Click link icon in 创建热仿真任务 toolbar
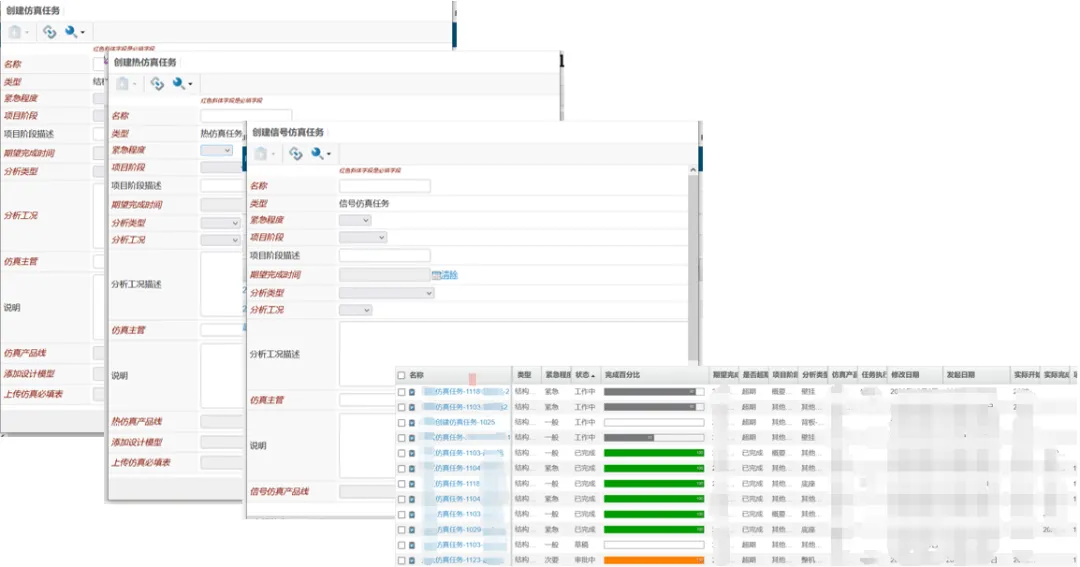This screenshot has width=1080, height=567. pyautogui.click(x=157, y=84)
